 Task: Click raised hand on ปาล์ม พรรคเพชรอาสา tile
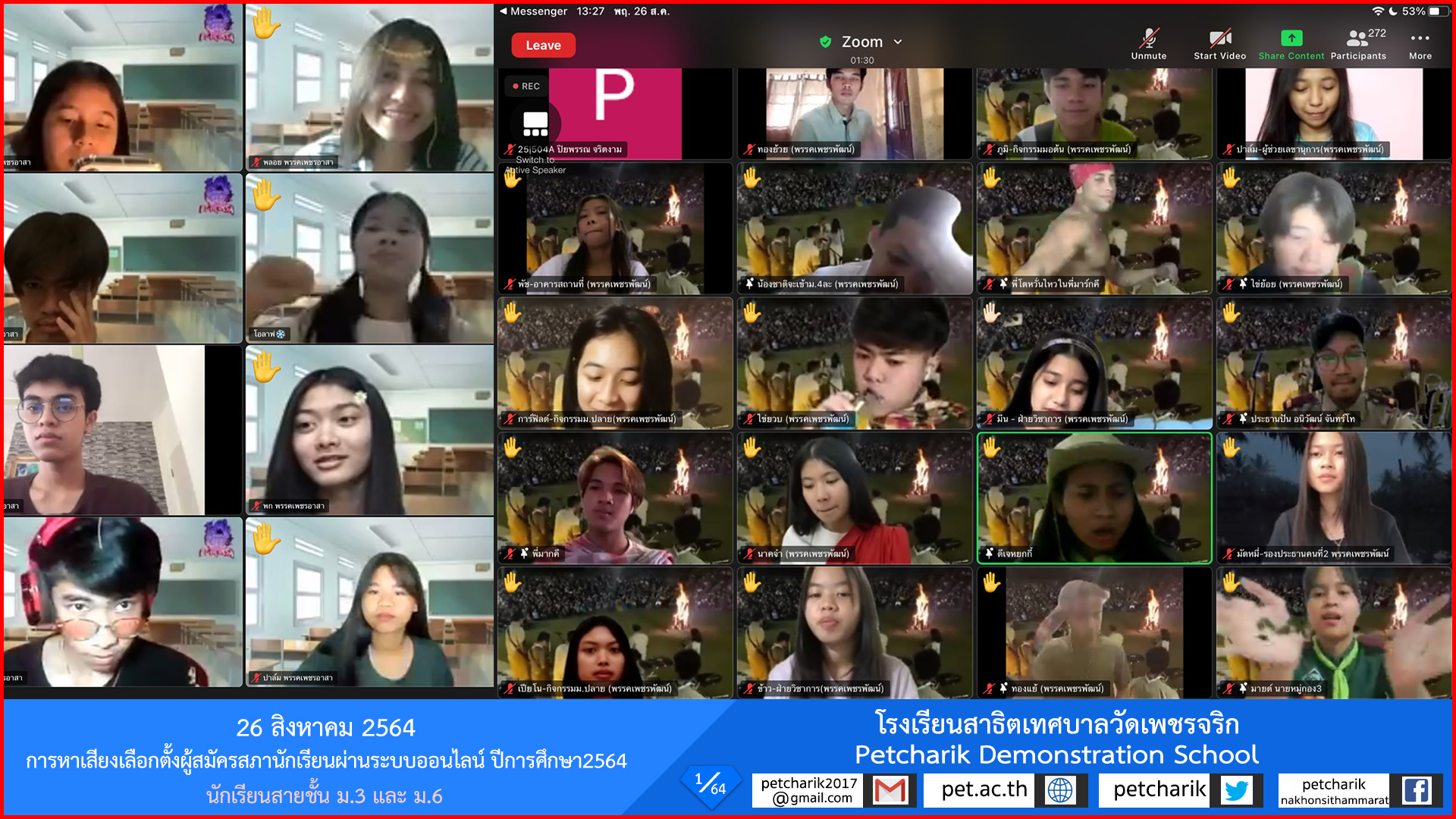pyautogui.click(x=265, y=539)
